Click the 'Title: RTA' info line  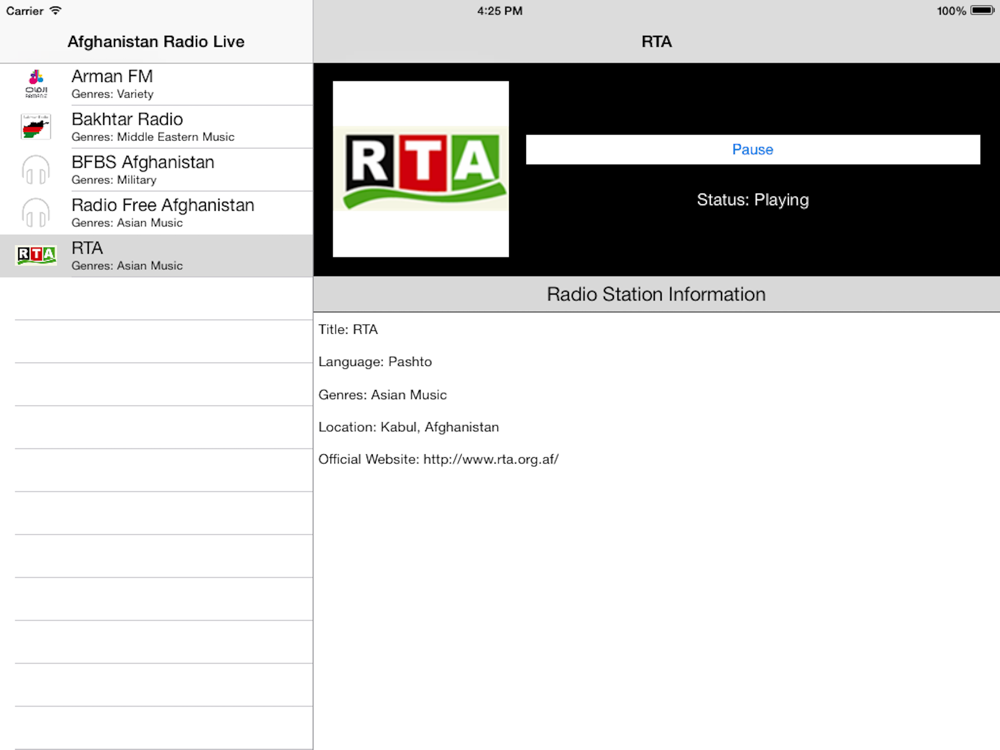pyautogui.click(x=348, y=330)
